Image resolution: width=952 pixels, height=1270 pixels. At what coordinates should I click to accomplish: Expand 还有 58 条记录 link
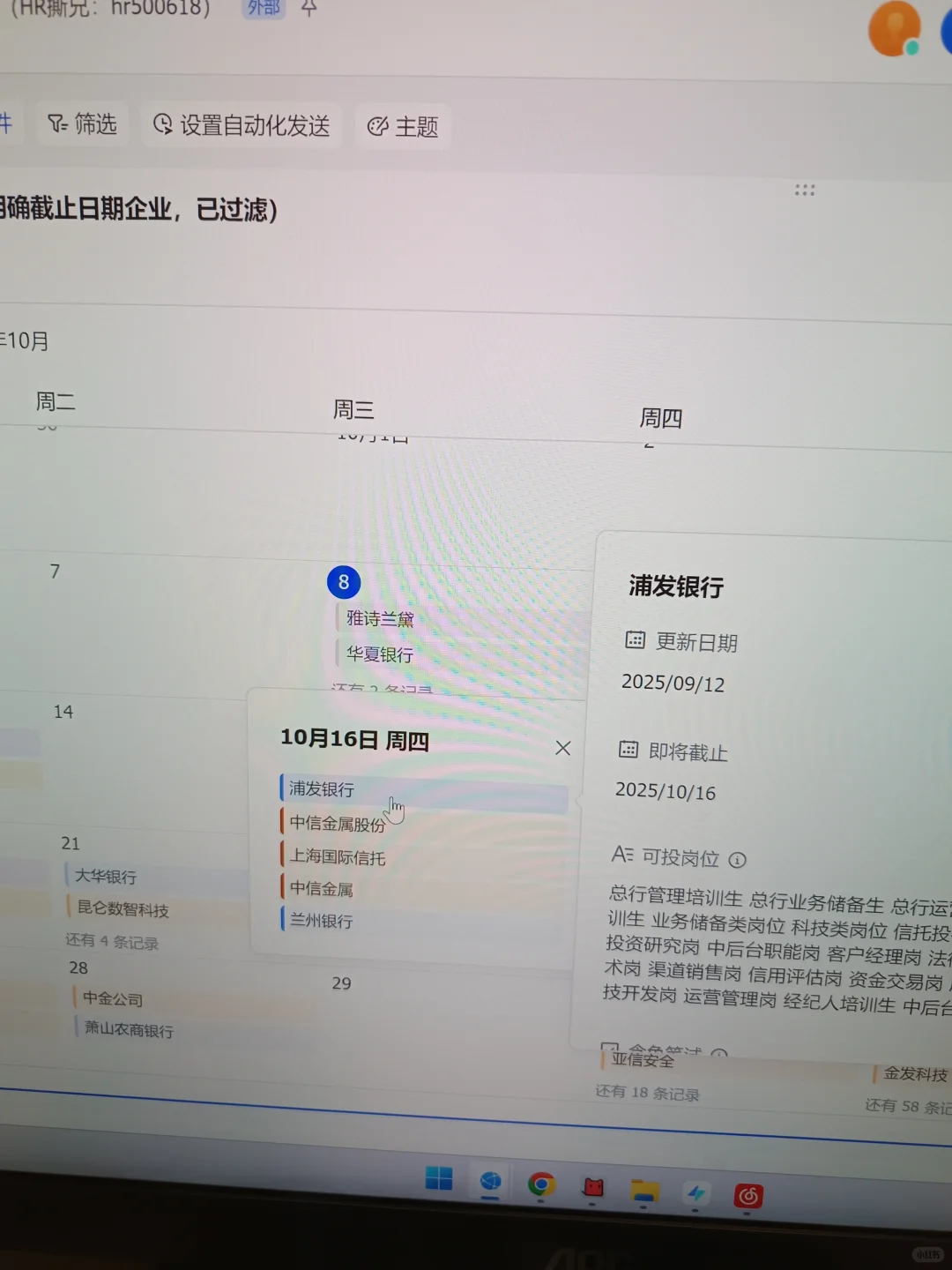point(908,1106)
